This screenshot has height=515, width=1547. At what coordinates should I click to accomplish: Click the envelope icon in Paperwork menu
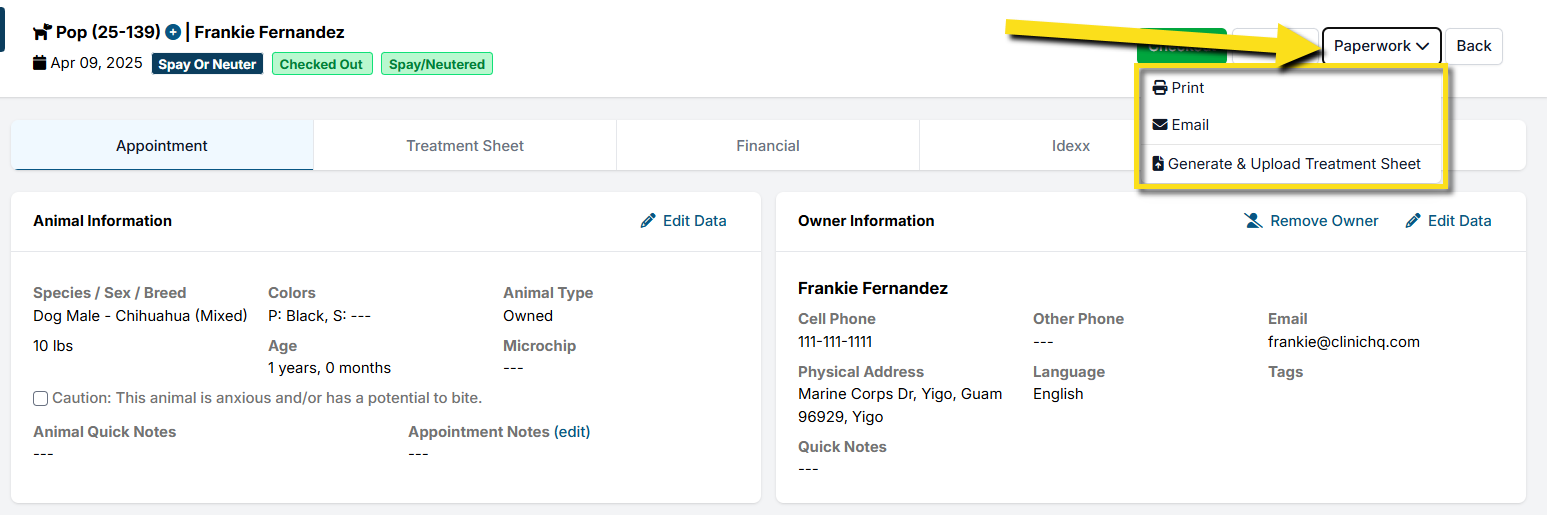(1160, 125)
